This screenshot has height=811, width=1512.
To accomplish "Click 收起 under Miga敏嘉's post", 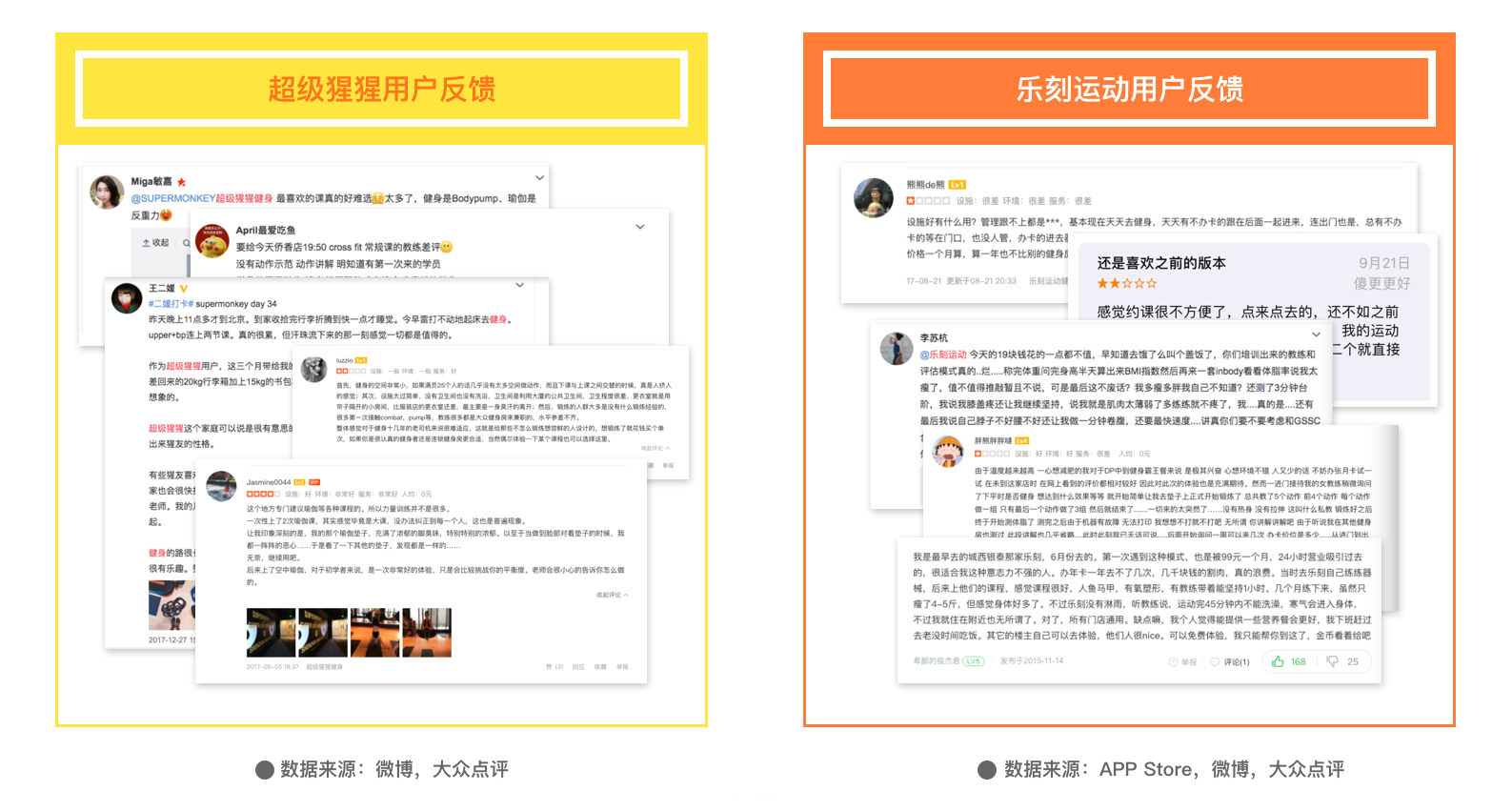I will 155,243.
